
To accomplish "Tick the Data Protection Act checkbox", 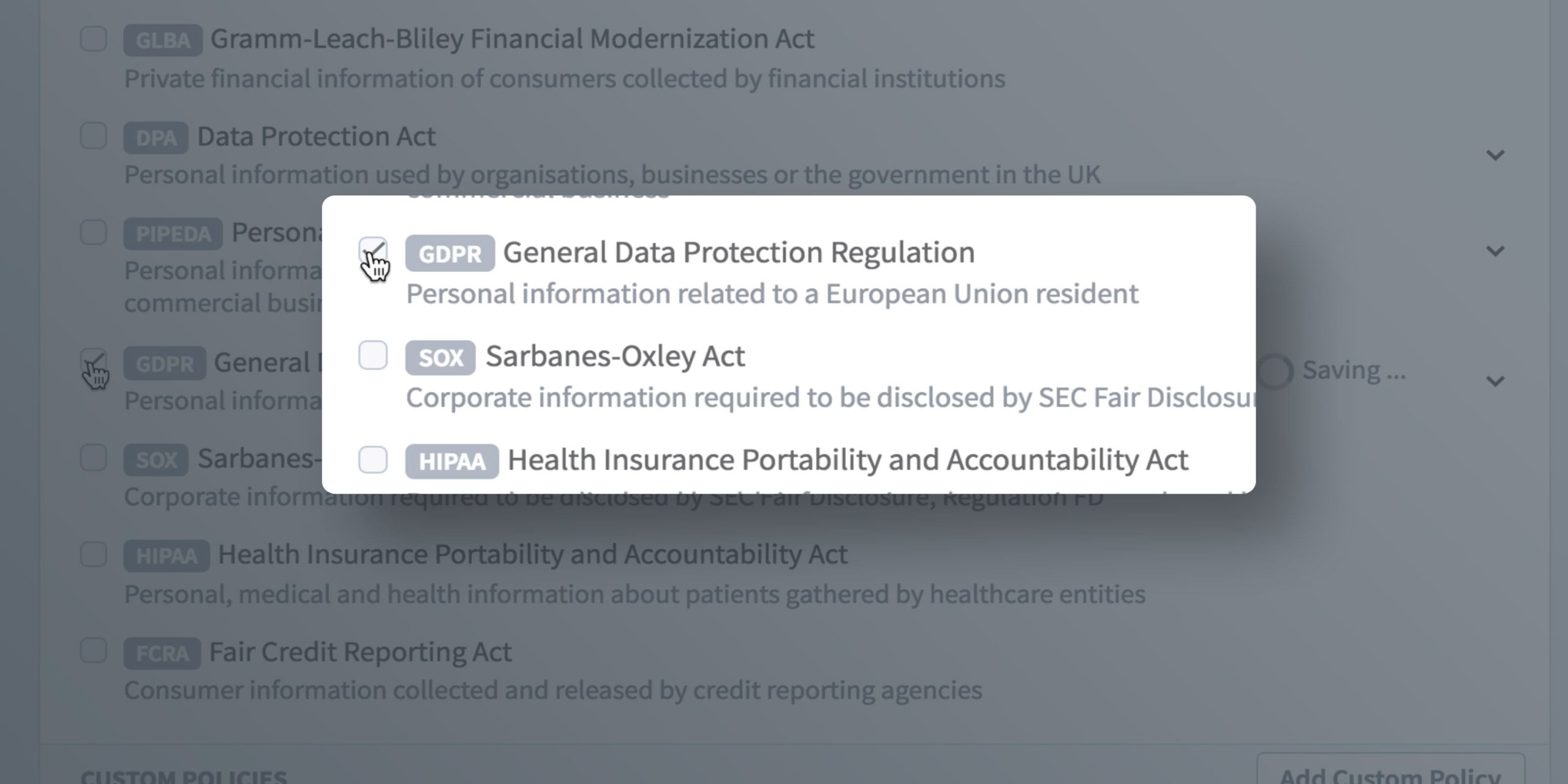I will [x=94, y=136].
